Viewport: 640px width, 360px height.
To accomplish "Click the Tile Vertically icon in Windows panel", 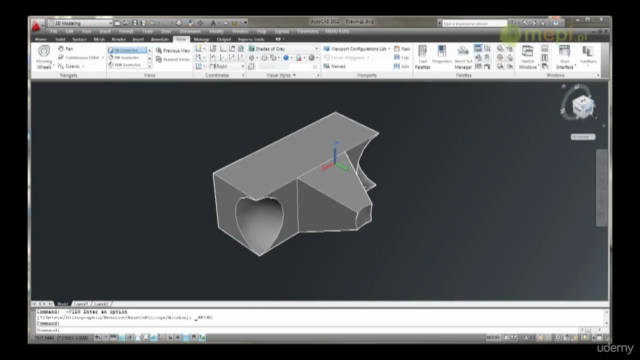I will pos(545,58).
